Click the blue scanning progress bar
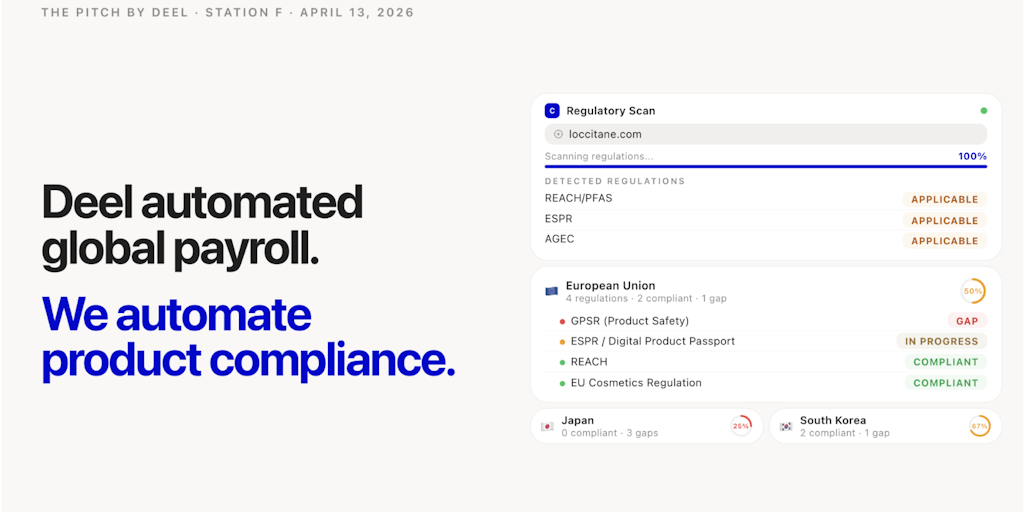This screenshot has height=512, width=1024. coord(766,166)
